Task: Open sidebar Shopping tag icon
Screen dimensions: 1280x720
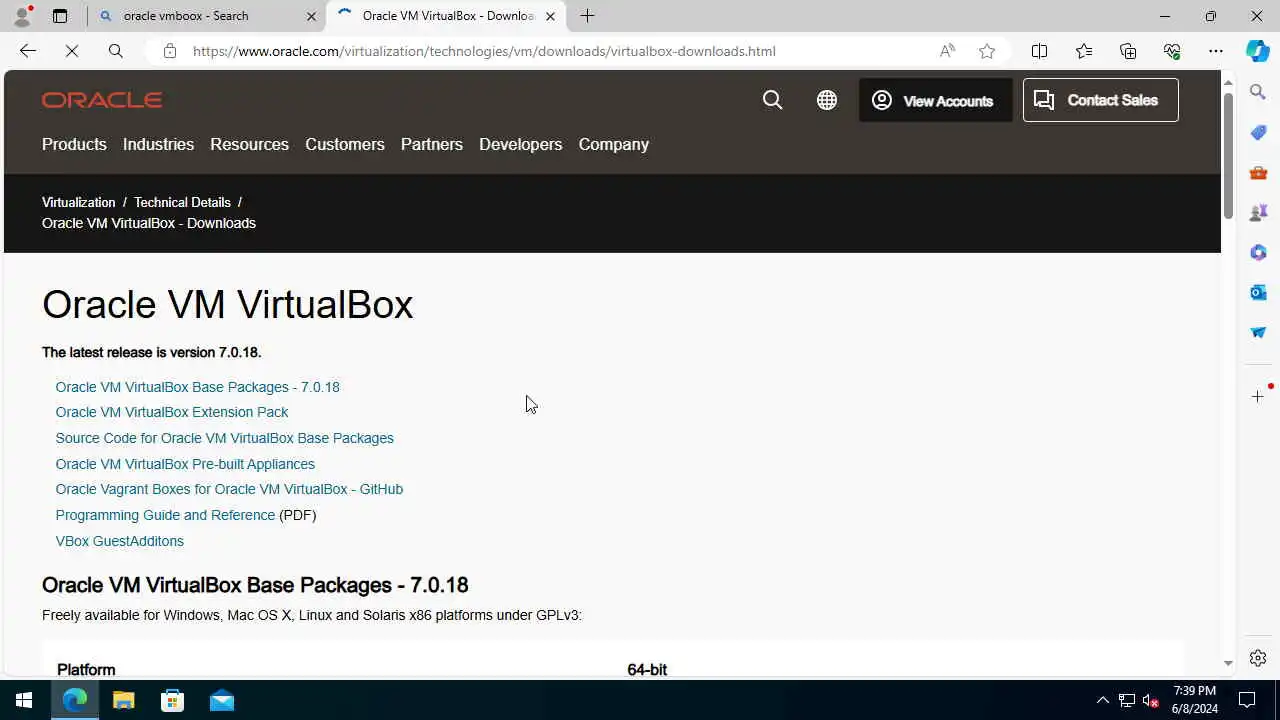Action: [1258, 132]
